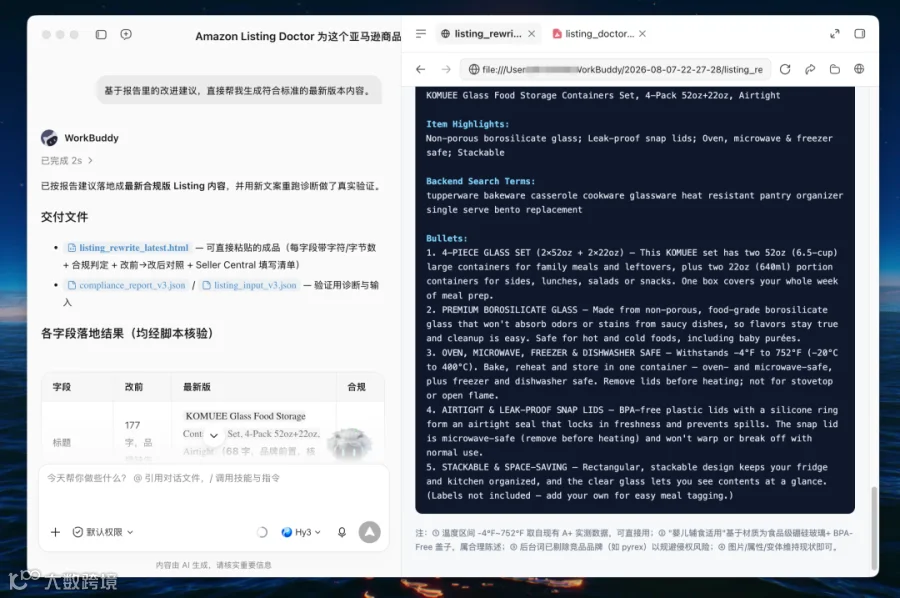The image size is (900, 598).
Task: Click the scroll-down chevron button in chat
Action: pos(214,436)
